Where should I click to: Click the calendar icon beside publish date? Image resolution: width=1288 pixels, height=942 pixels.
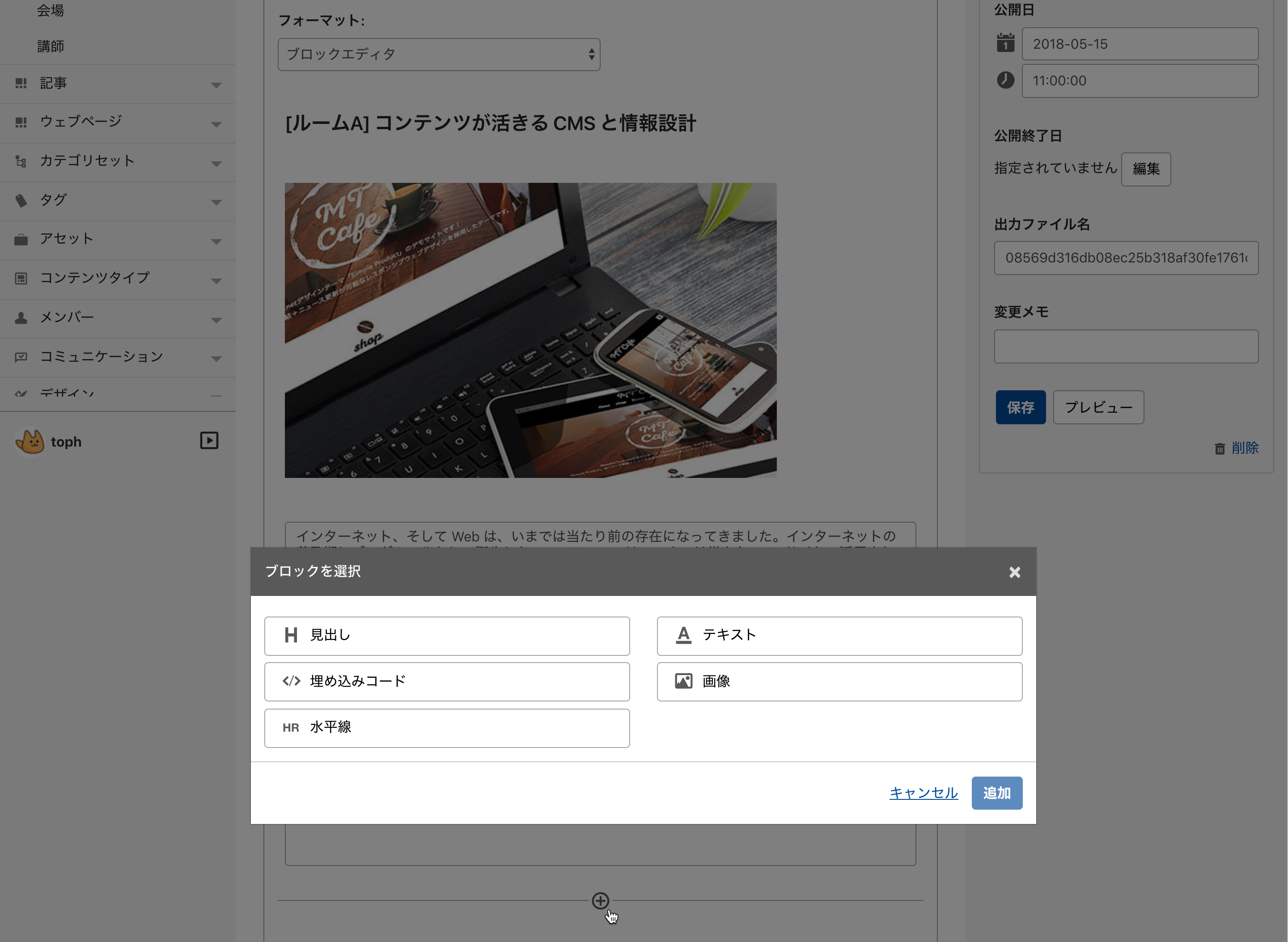click(x=1005, y=43)
